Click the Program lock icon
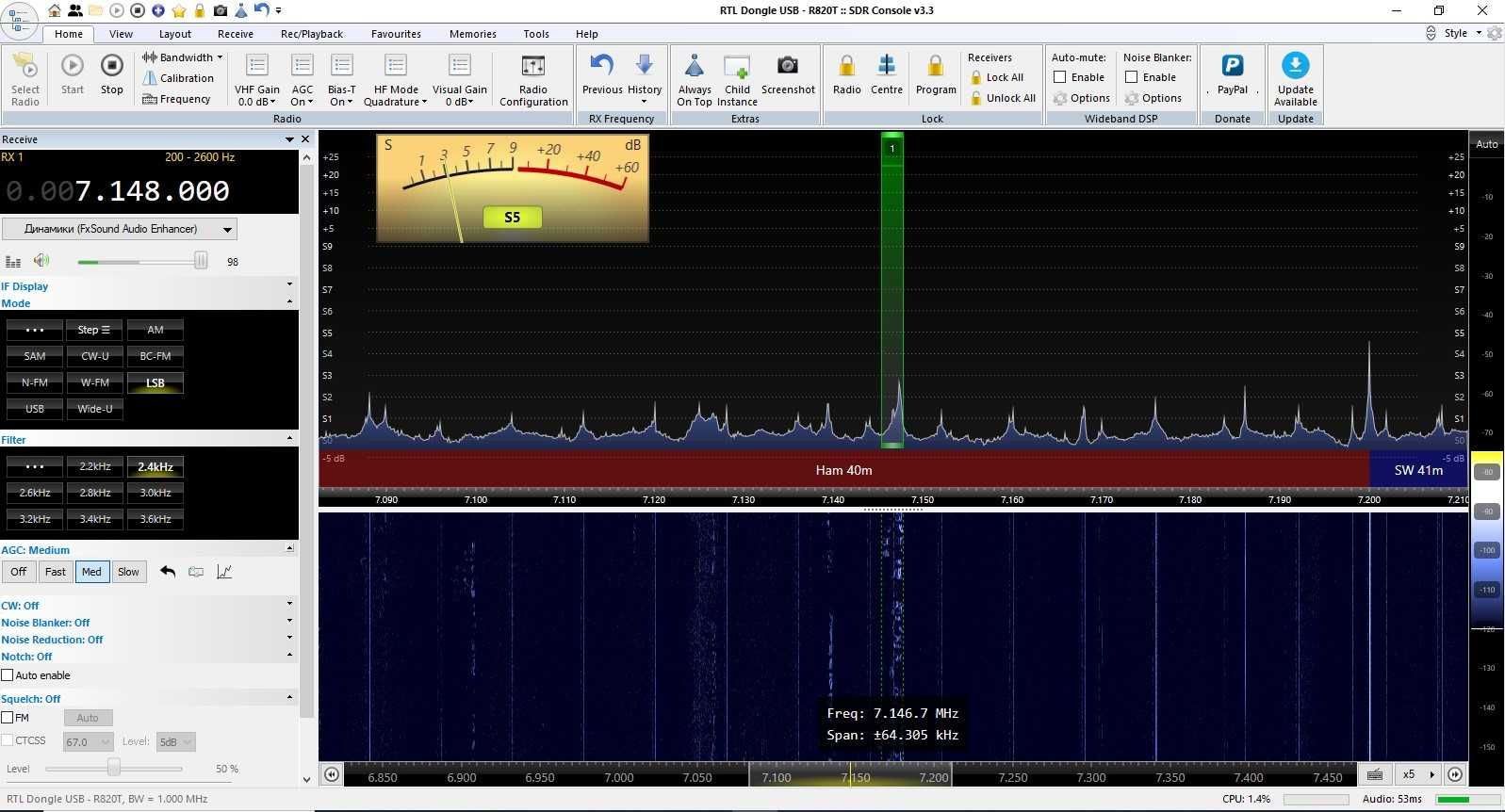This screenshot has width=1505, height=812. pyautogui.click(x=936, y=74)
